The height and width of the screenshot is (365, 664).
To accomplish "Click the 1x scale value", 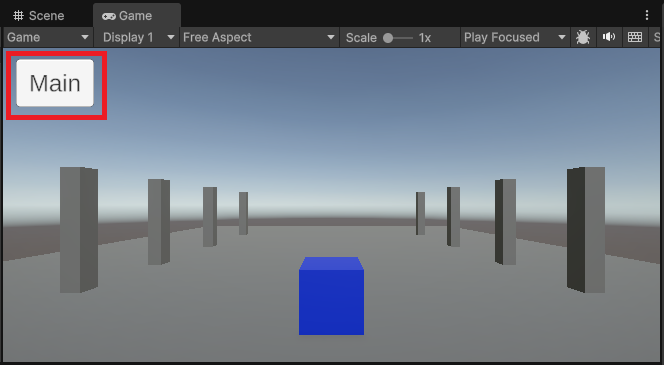I will click(x=425, y=38).
